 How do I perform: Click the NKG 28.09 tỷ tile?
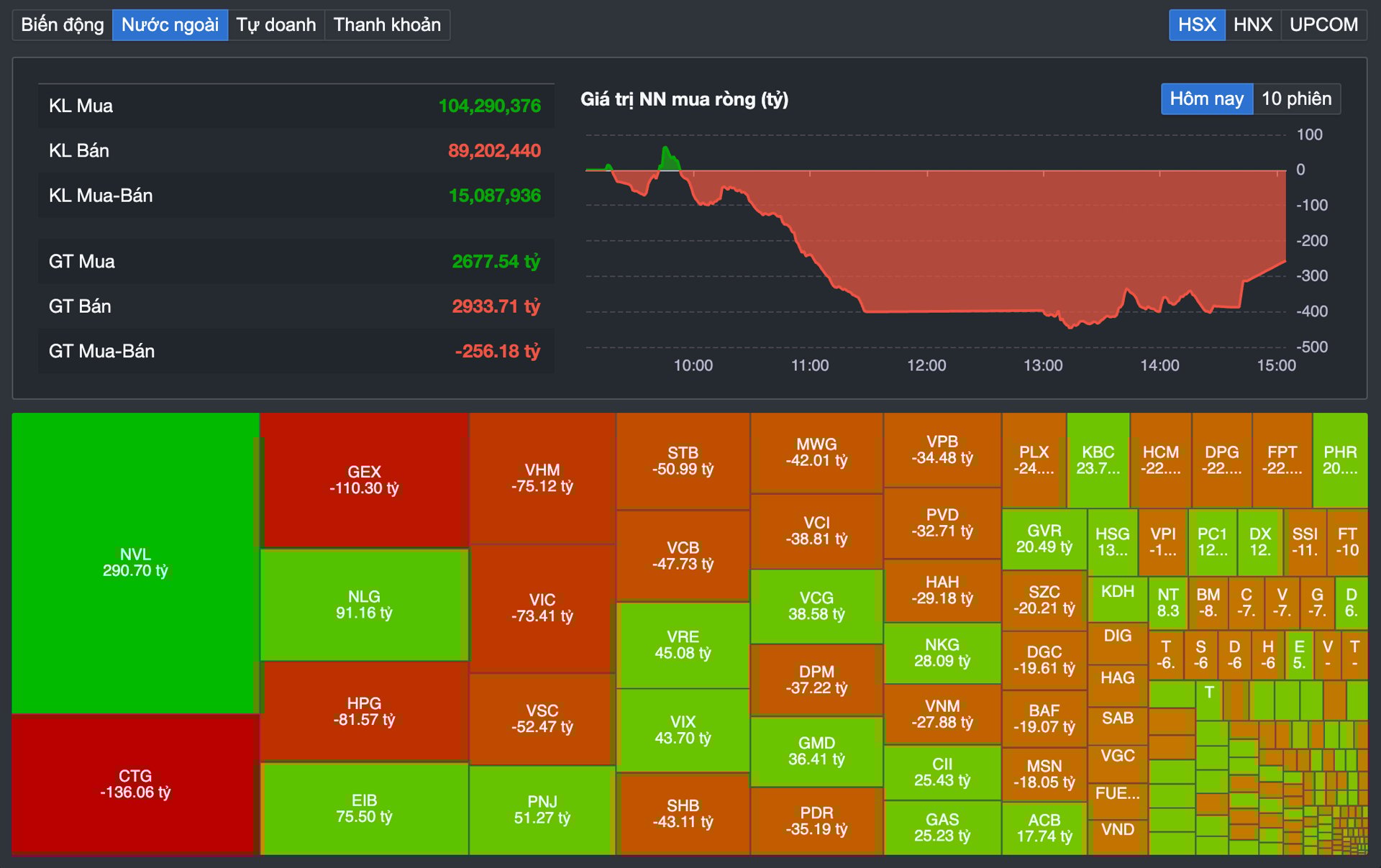click(942, 652)
